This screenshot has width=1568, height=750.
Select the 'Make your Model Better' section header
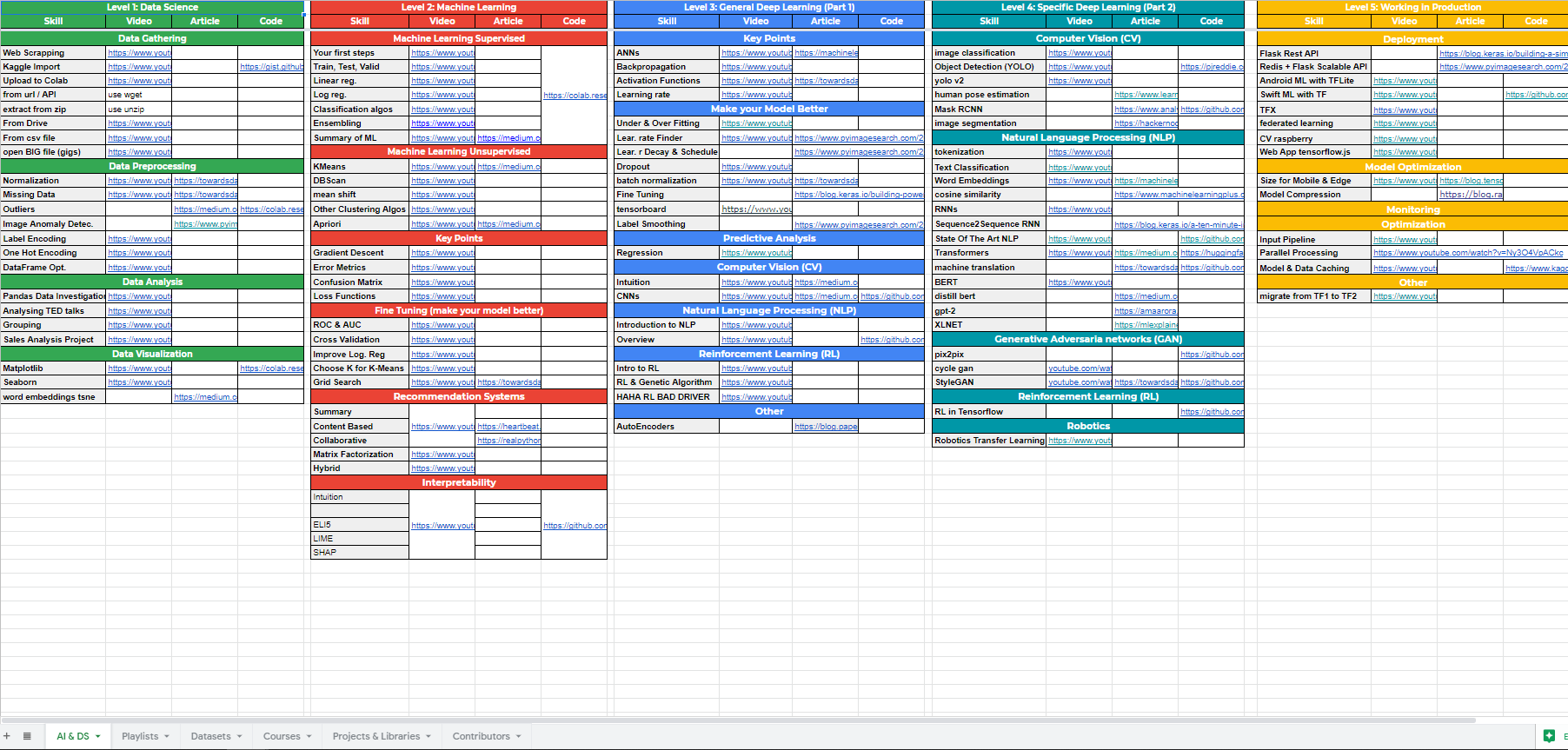pyautogui.click(x=769, y=109)
